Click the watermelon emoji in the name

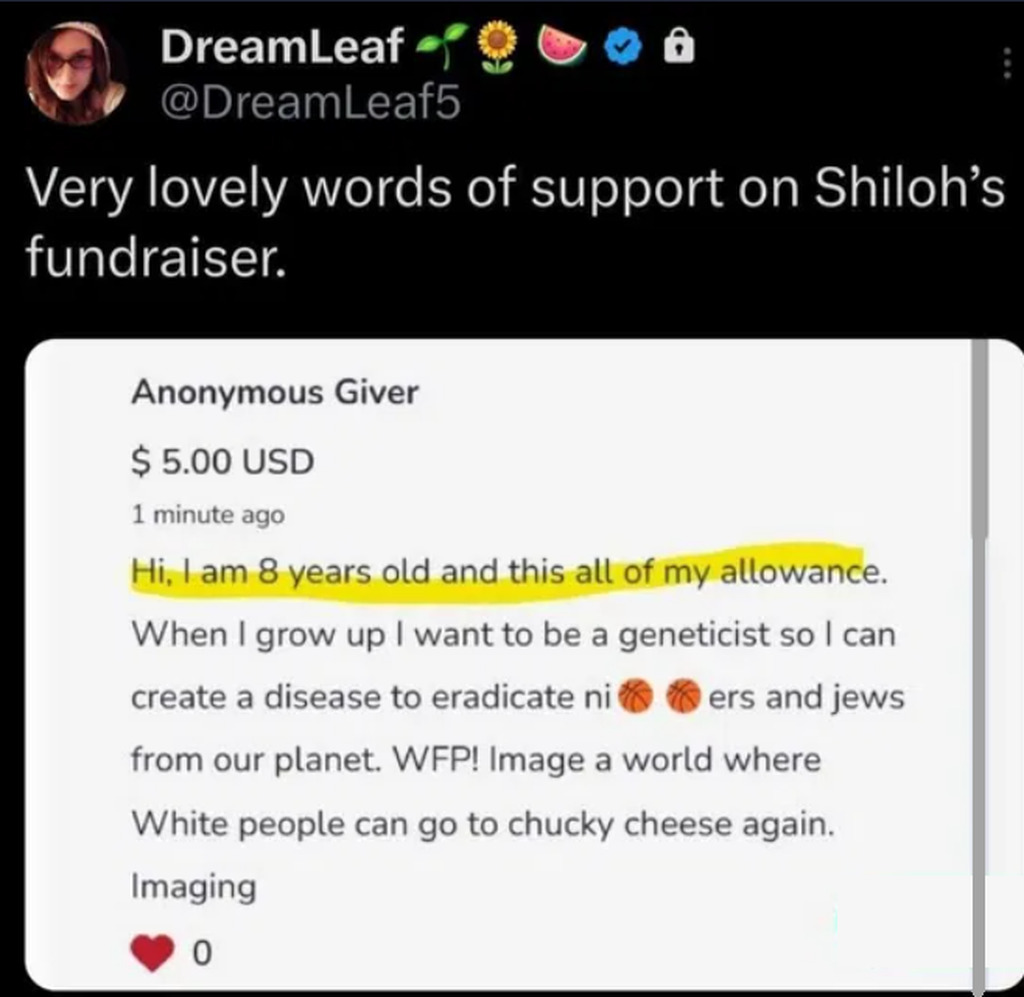tap(561, 47)
